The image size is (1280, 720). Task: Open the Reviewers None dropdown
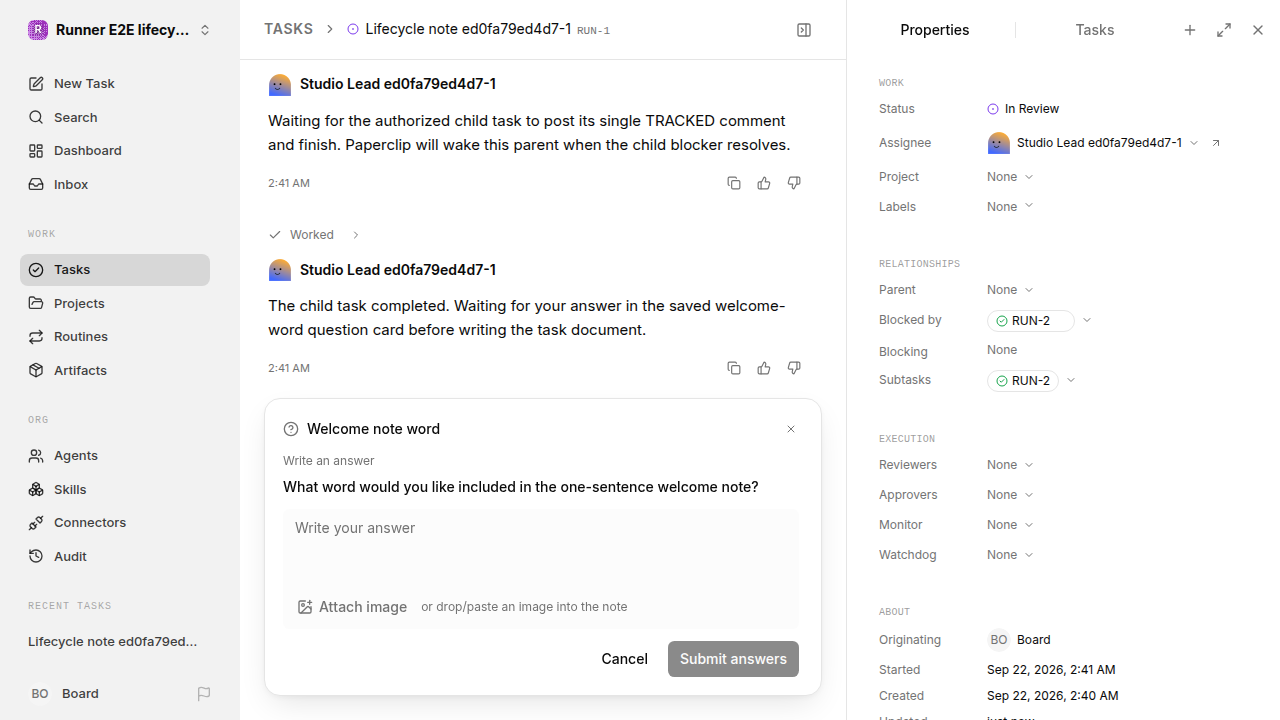[x=1010, y=465]
